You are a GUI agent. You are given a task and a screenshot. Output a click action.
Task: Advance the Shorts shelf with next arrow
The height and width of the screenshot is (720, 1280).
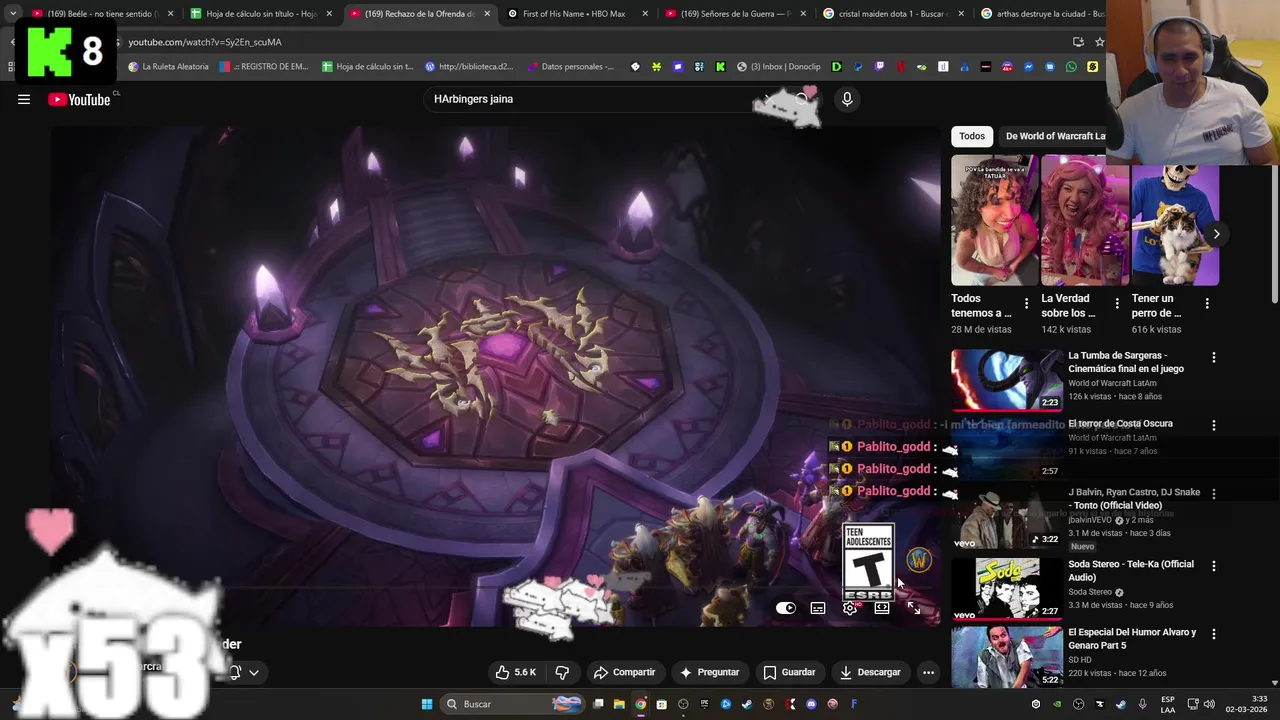pos(1216,234)
